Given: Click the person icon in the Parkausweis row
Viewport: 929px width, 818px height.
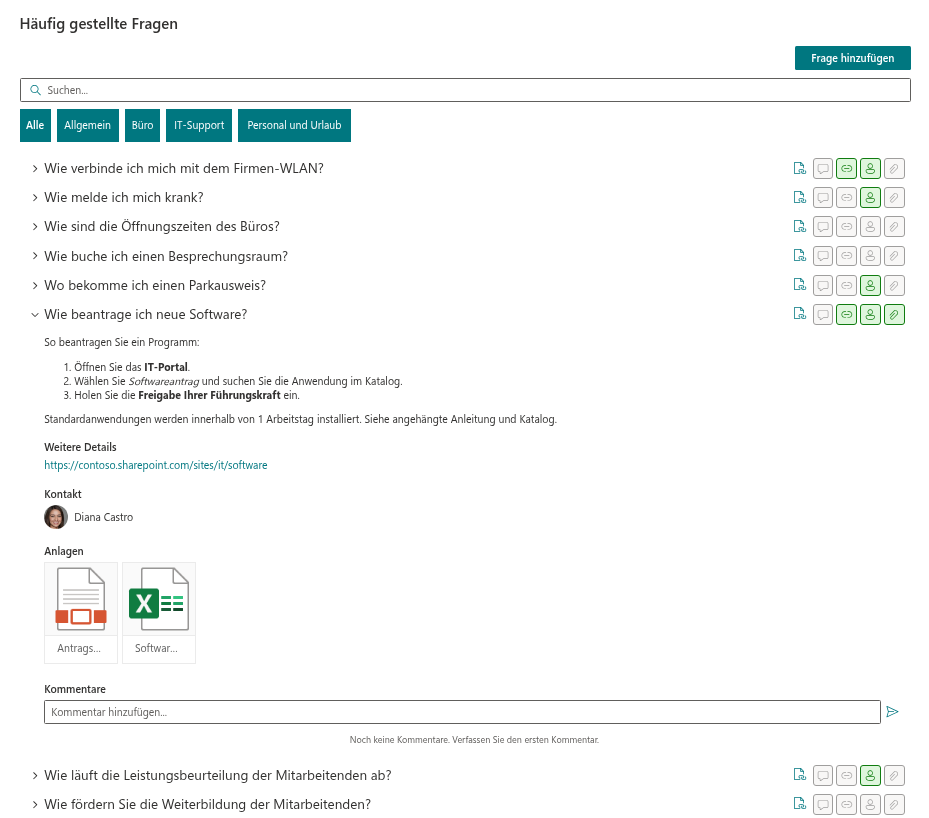Looking at the screenshot, I should coord(870,286).
